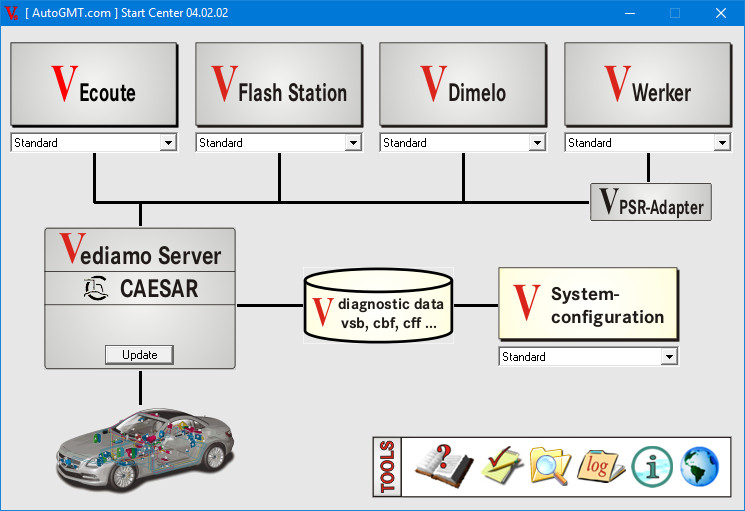Open the globe web icon in Tools

pos(699,466)
